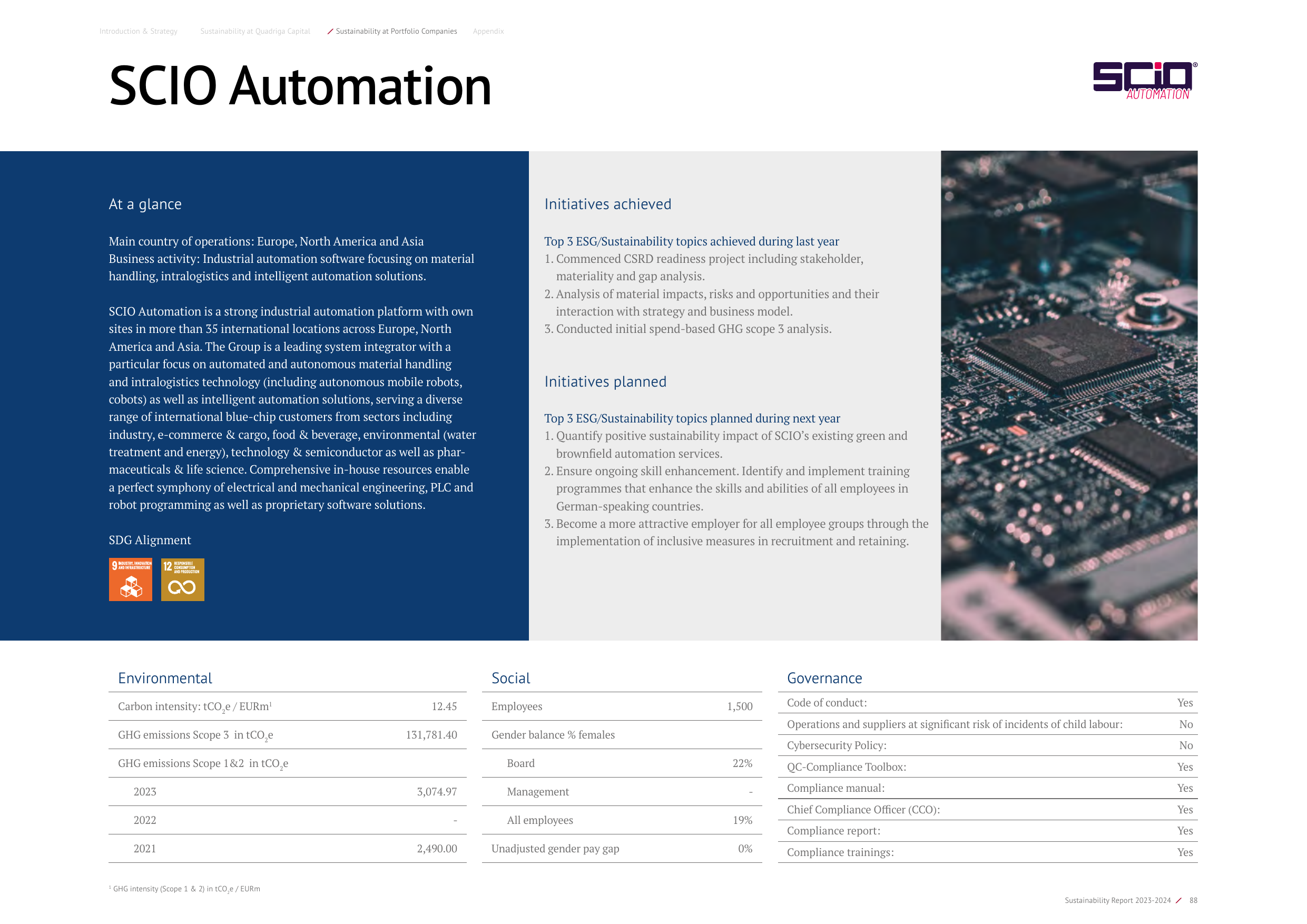Click Compliance manual row label
Screen dimensions: 1307x924
point(836,789)
